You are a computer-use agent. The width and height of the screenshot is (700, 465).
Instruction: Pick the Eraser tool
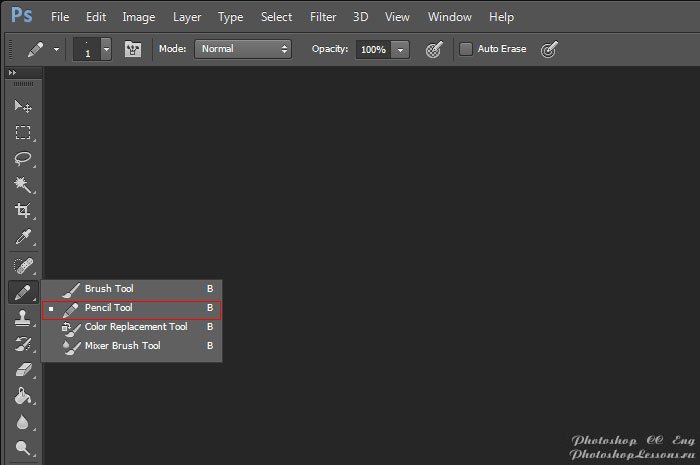[22, 370]
